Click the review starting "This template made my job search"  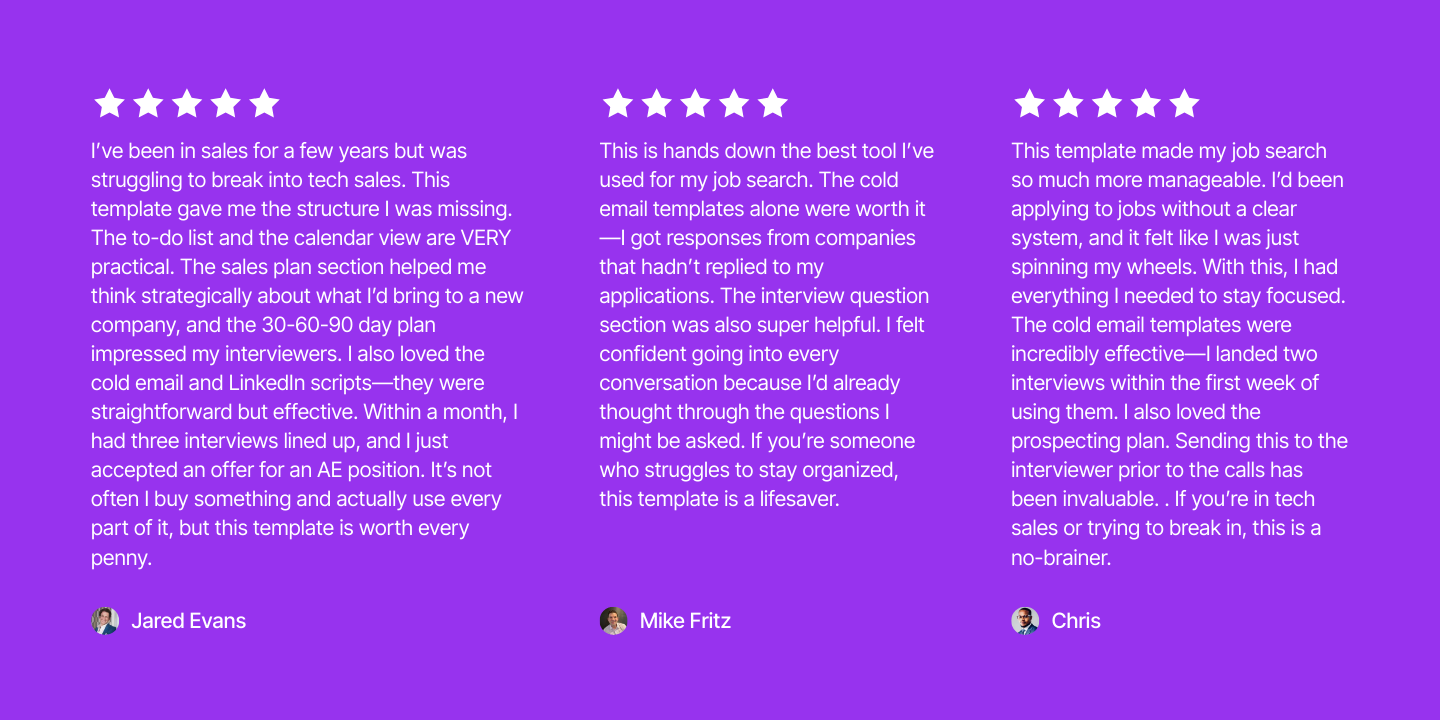point(1179,354)
